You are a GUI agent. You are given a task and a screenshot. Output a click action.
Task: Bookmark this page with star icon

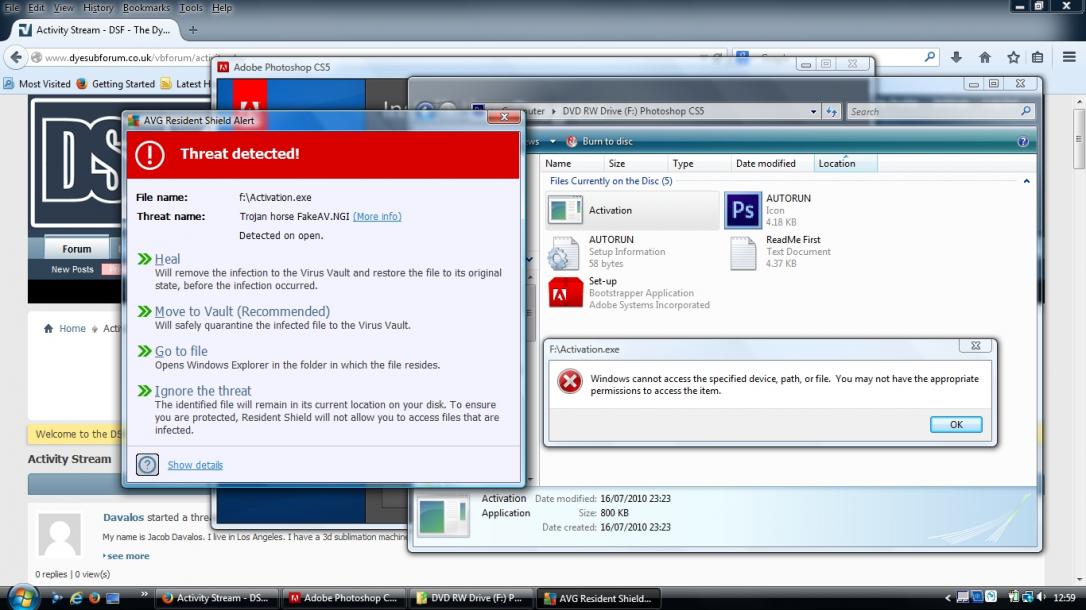pyautogui.click(x=1013, y=57)
